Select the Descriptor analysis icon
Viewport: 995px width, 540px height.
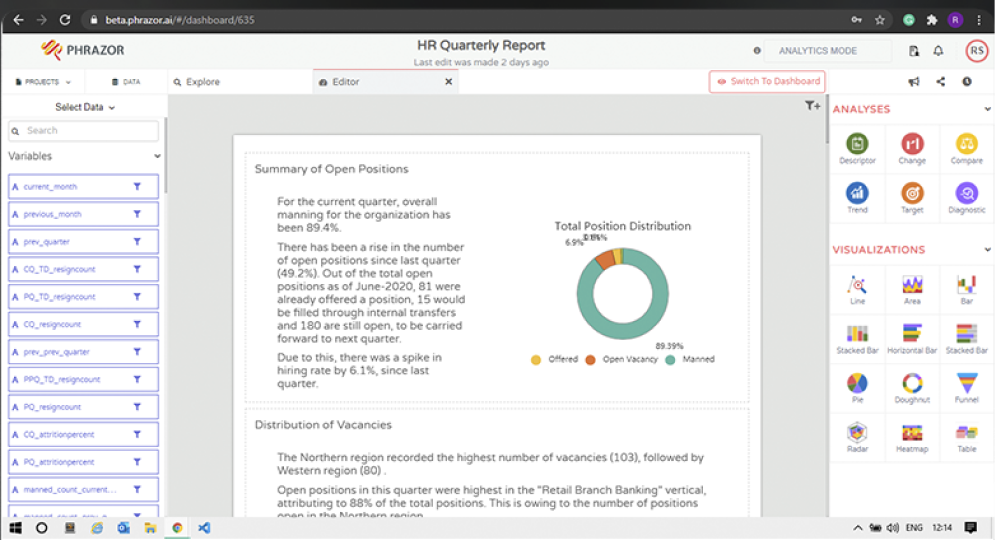857,144
